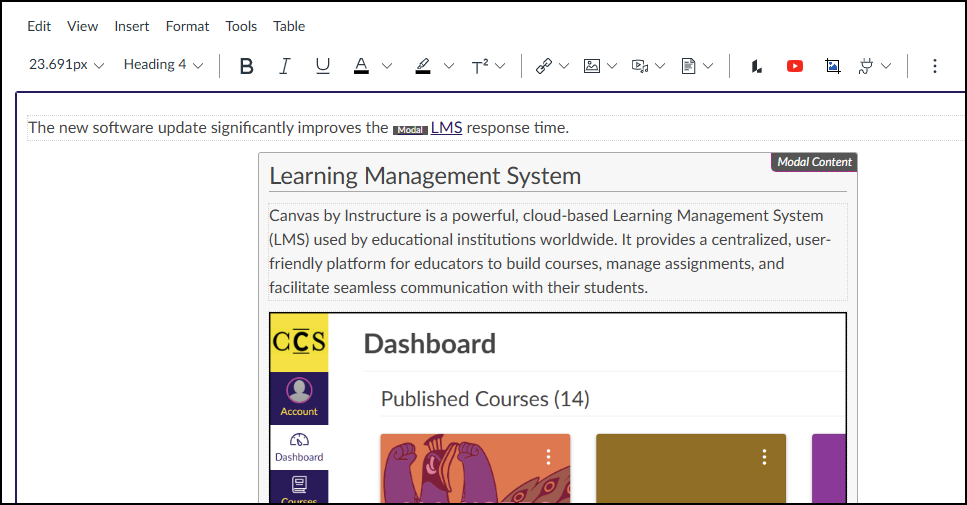Expand media options arrow
Viewport: 967px width, 505px height.
tap(660, 66)
